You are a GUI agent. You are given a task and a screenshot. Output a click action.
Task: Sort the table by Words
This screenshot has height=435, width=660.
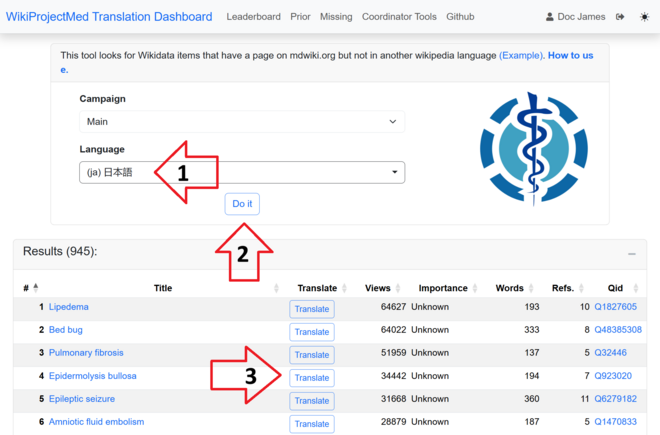(x=509, y=288)
